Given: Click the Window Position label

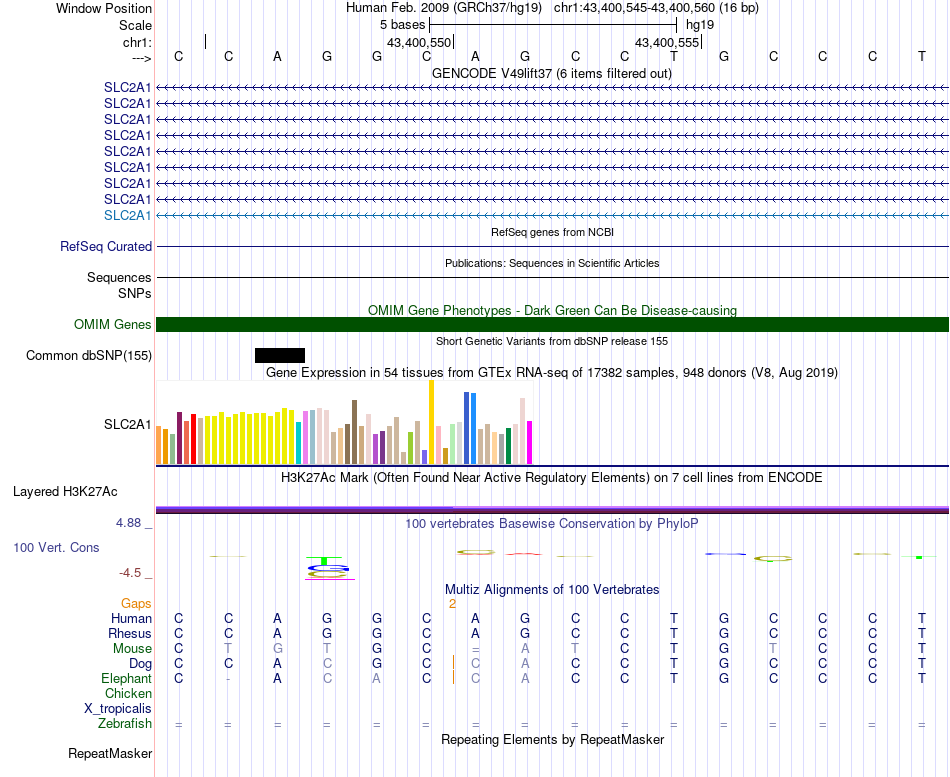Looking at the screenshot, I should tap(104, 8).
